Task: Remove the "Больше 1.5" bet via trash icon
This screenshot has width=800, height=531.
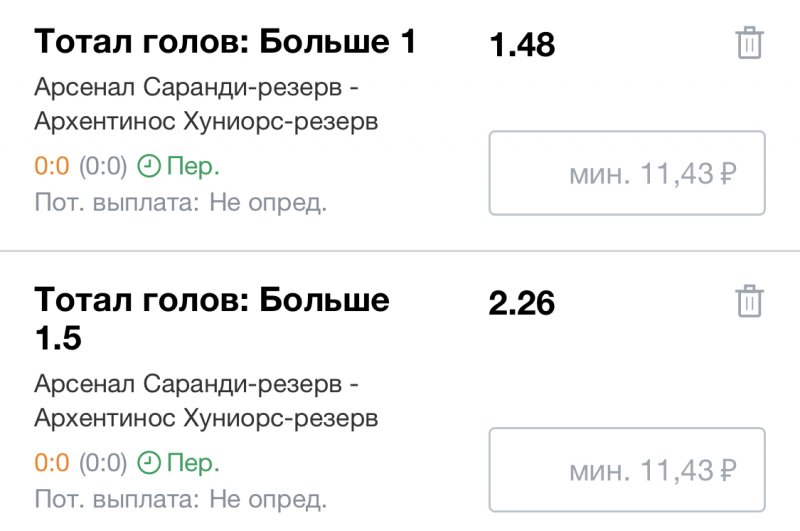Action: tap(749, 301)
